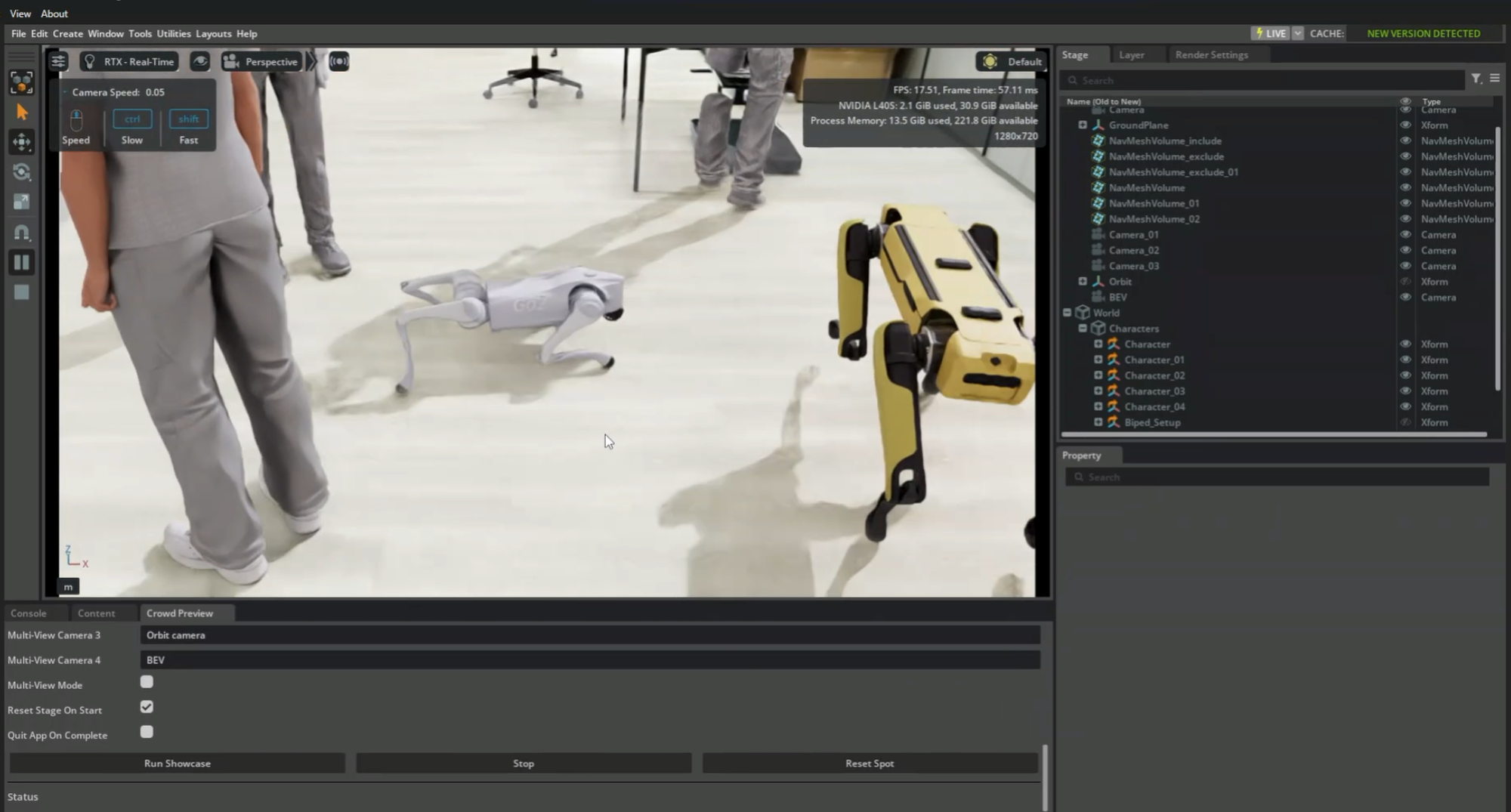Open the Stage panel options hamburger menu

coord(1494,79)
